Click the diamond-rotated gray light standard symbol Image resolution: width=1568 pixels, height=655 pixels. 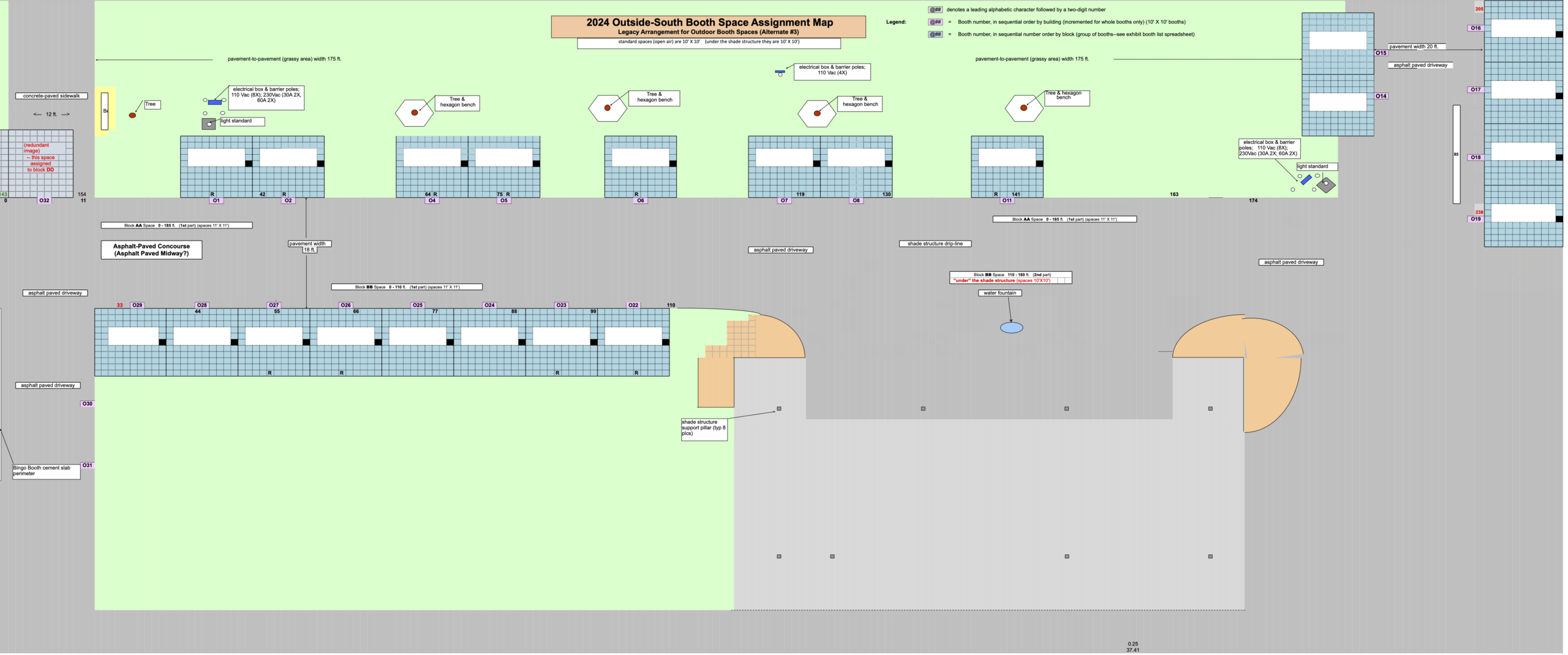click(x=1326, y=184)
